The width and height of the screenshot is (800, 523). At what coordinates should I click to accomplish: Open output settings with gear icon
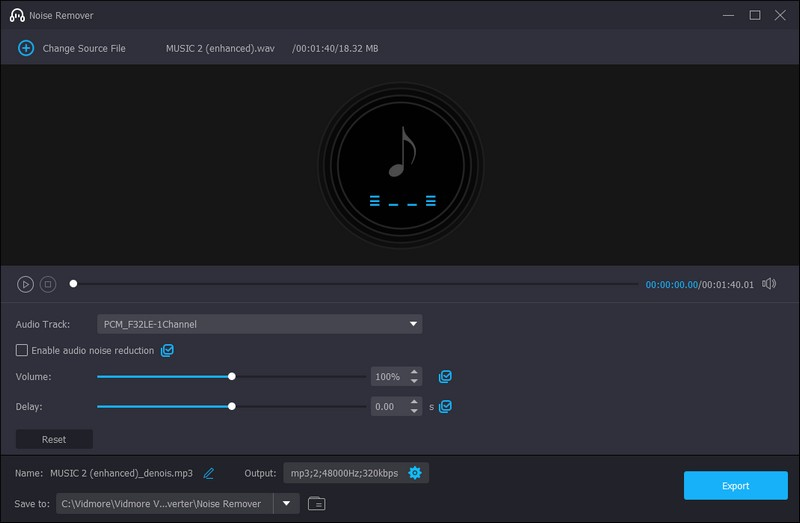point(415,473)
